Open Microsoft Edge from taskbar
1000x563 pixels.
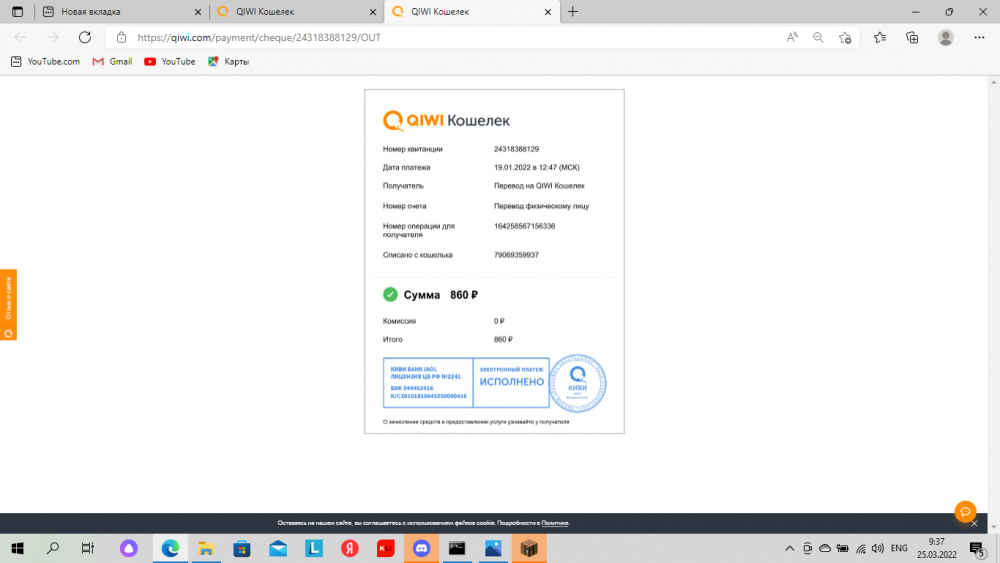(x=170, y=548)
